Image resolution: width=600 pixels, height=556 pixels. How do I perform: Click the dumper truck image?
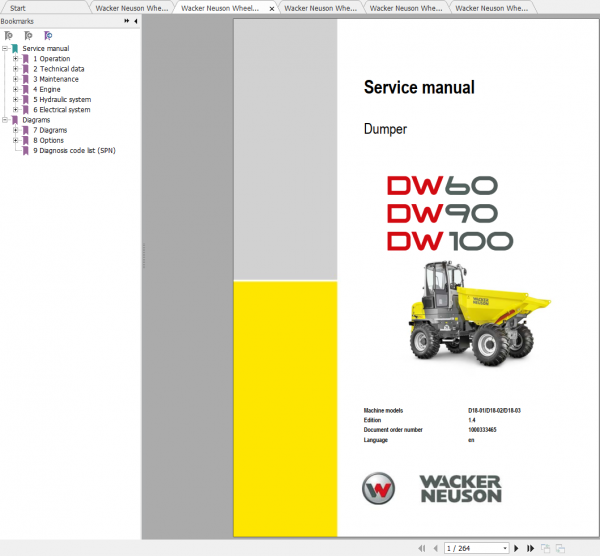[479, 313]
